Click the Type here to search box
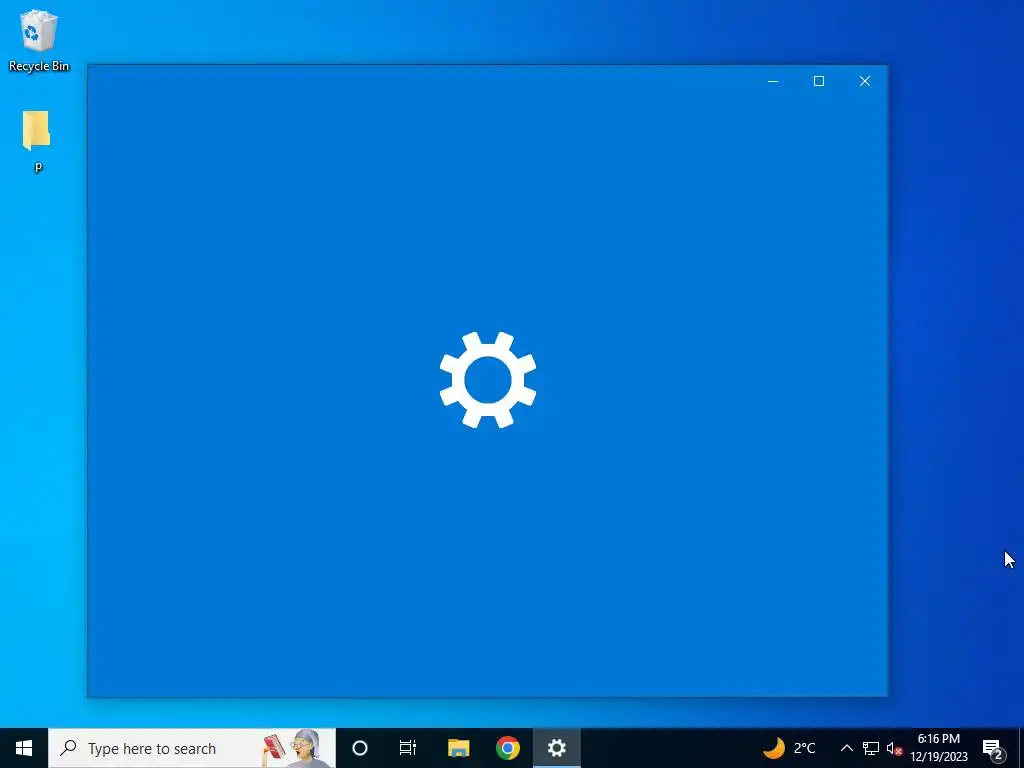The width and height of the screenshot is (1024, 768). pyautogui.click(x=192, y=748)
